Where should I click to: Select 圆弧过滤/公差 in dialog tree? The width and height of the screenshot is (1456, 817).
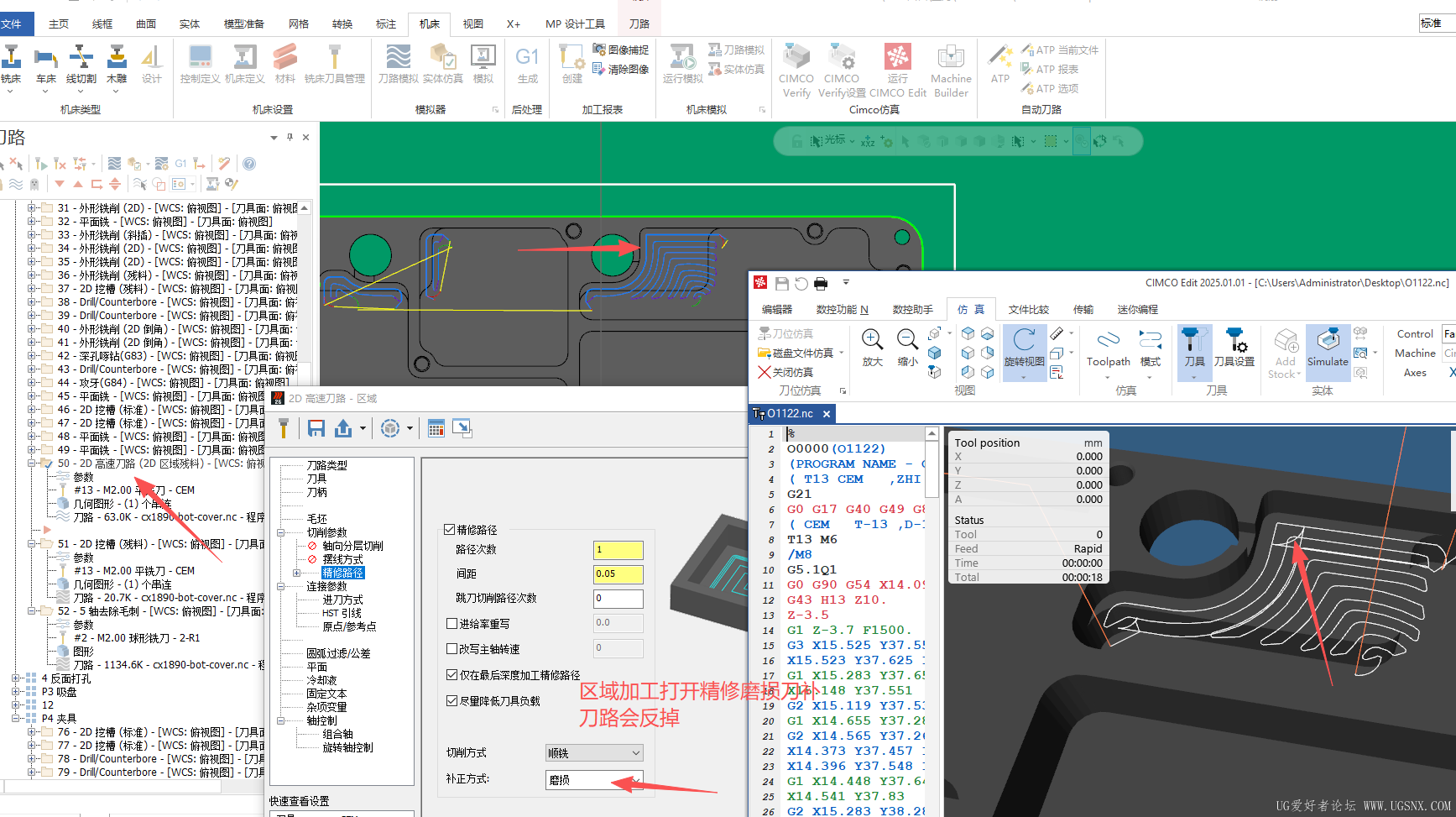click(x=338, y=653)
